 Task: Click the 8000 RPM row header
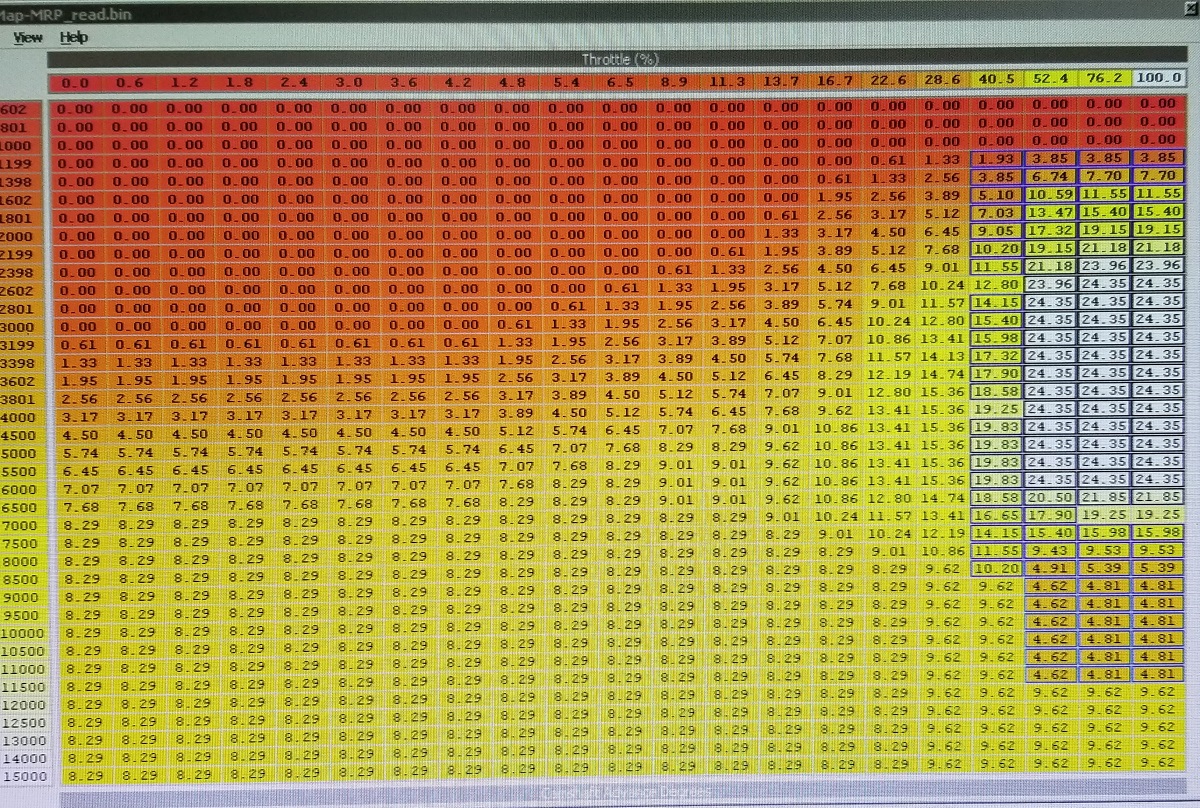click(x=23, y=561)
